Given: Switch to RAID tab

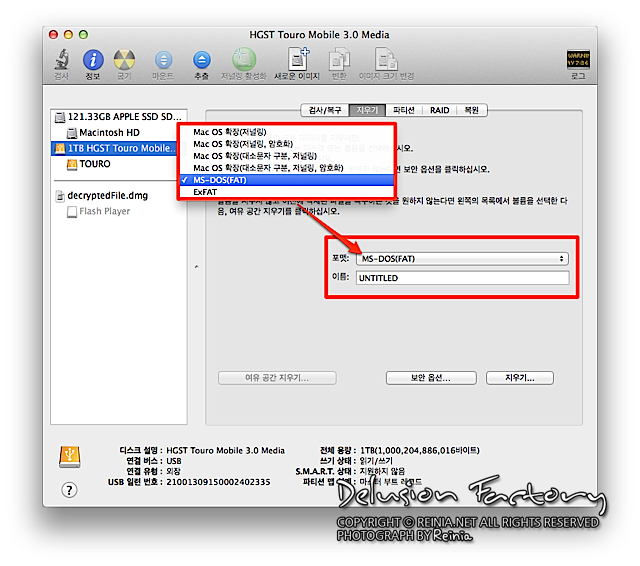Looking at the screenshot, I should click(x=440, y=110).
